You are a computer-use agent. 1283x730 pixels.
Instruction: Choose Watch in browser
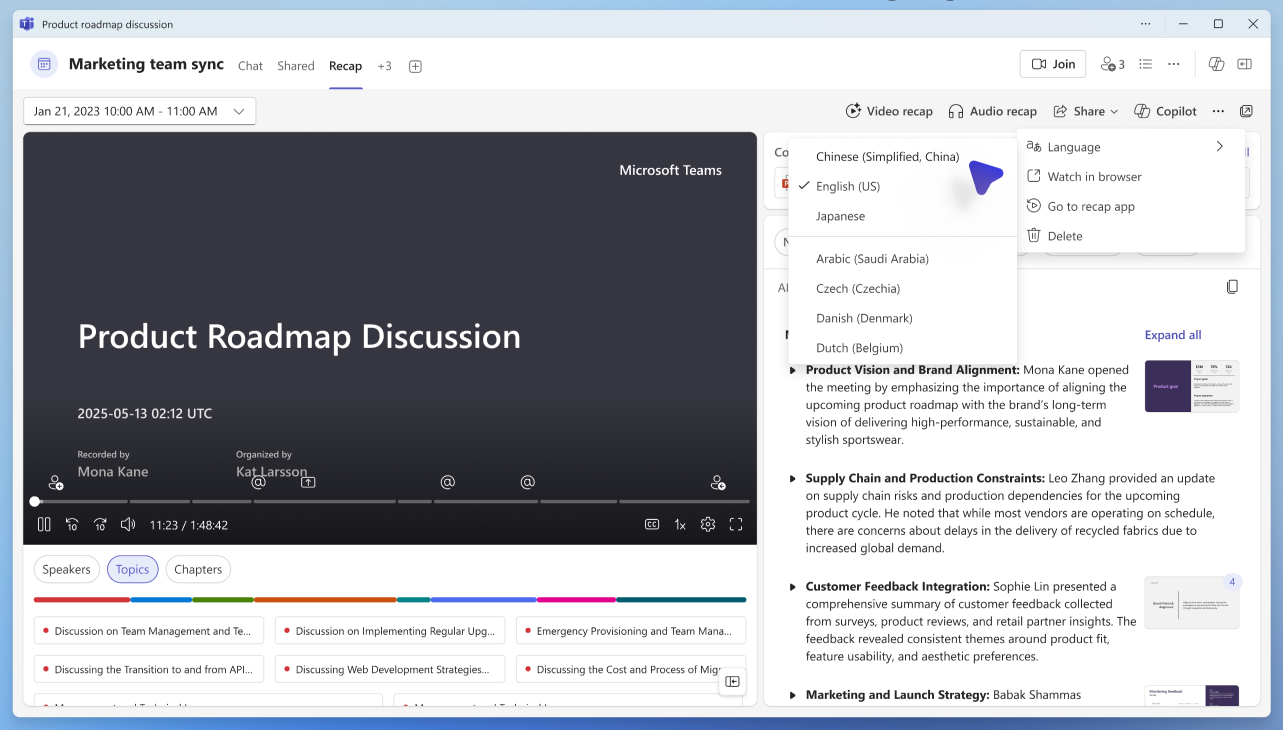point(1131,176)
